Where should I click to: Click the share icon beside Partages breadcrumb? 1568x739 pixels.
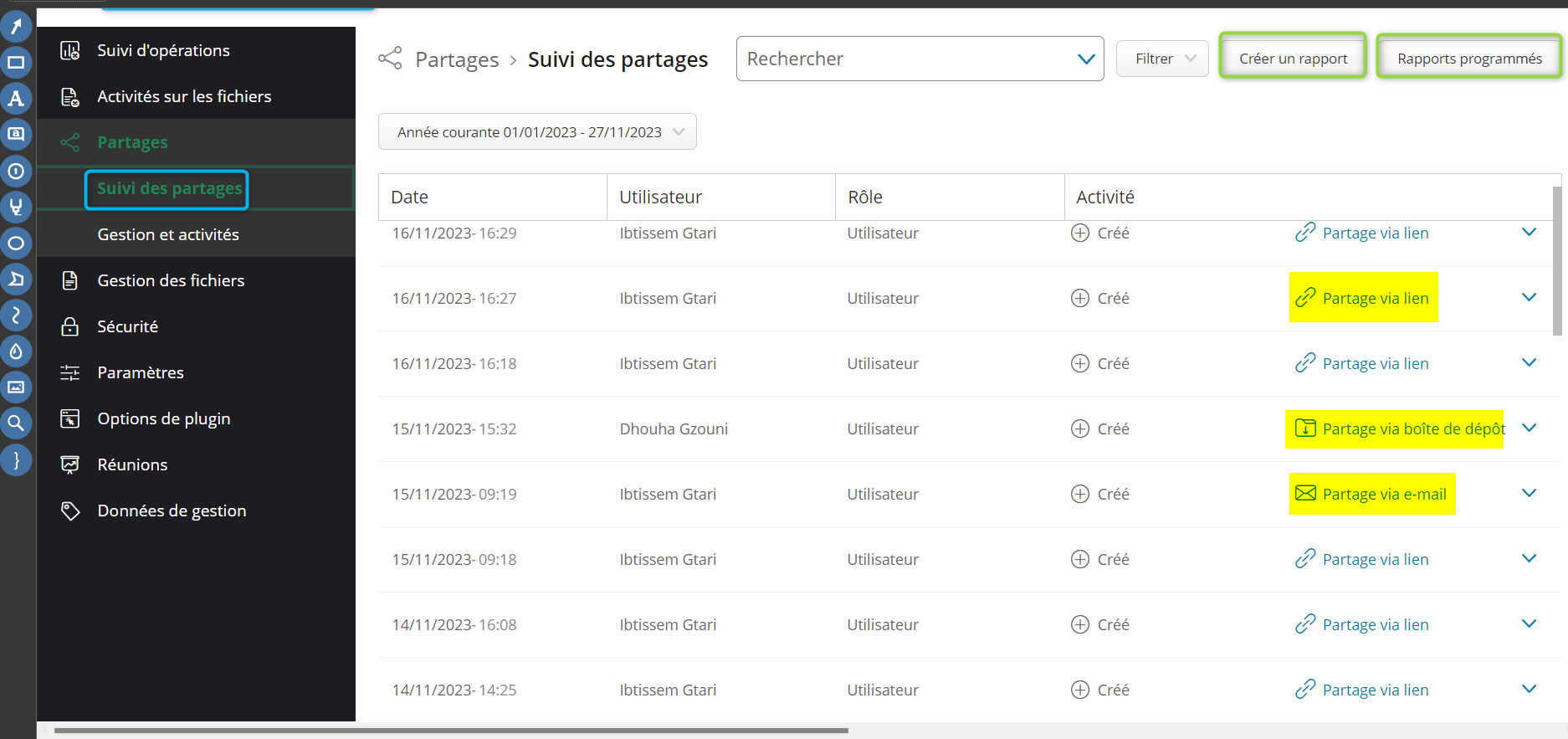[390, 59]
